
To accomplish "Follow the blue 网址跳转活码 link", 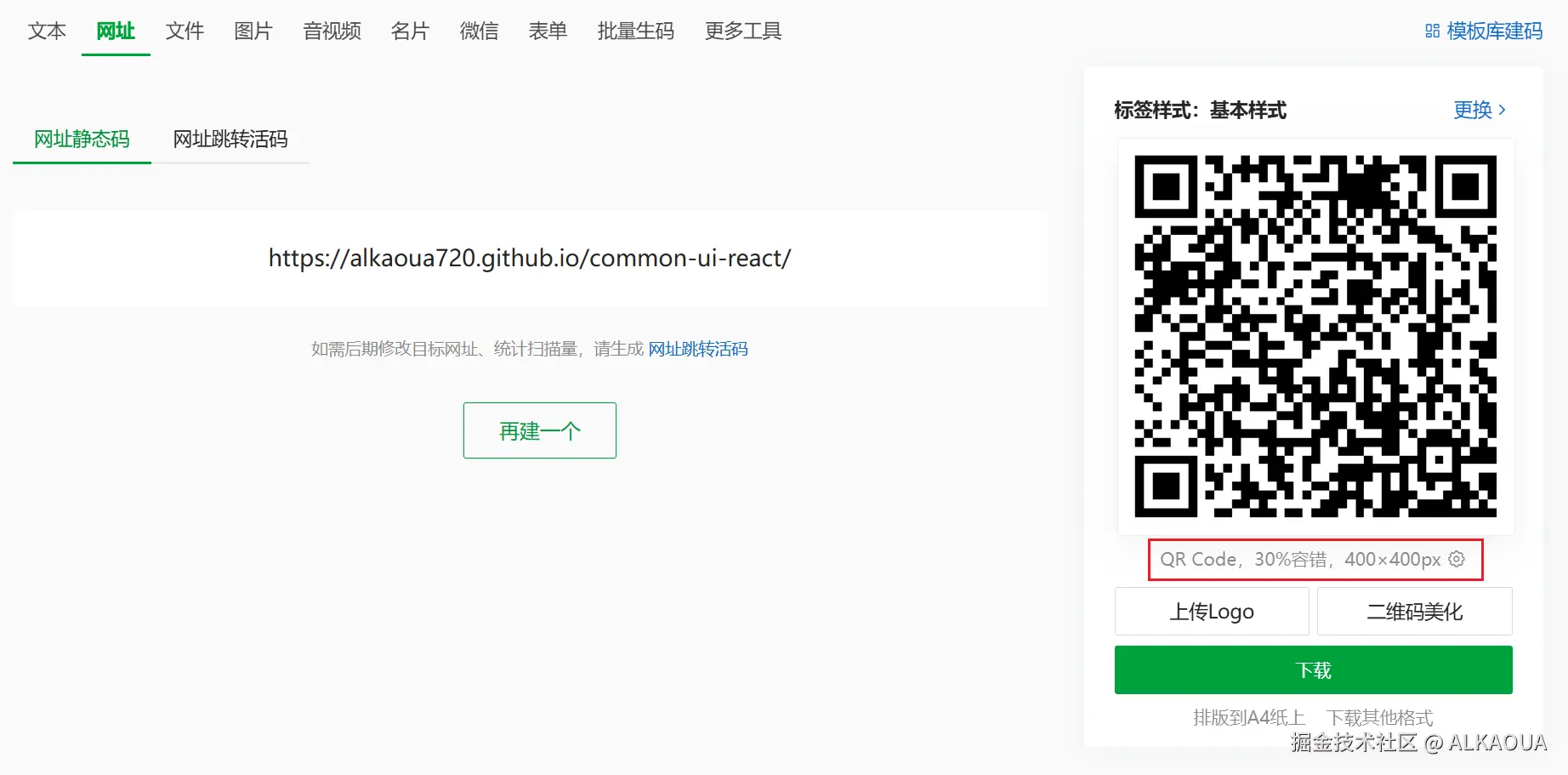I will pos(698,349).
